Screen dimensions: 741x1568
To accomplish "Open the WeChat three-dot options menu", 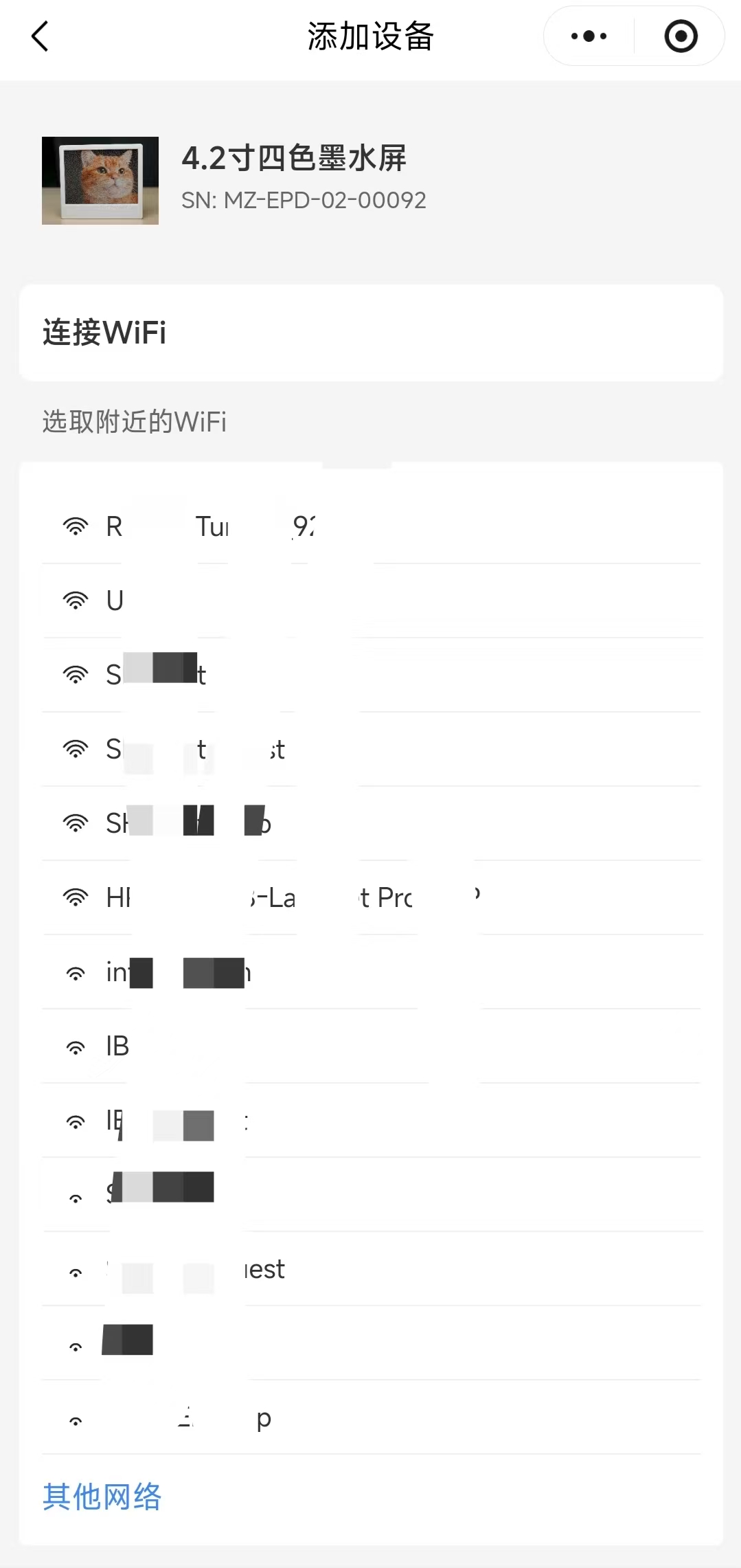I will (587, 36).
